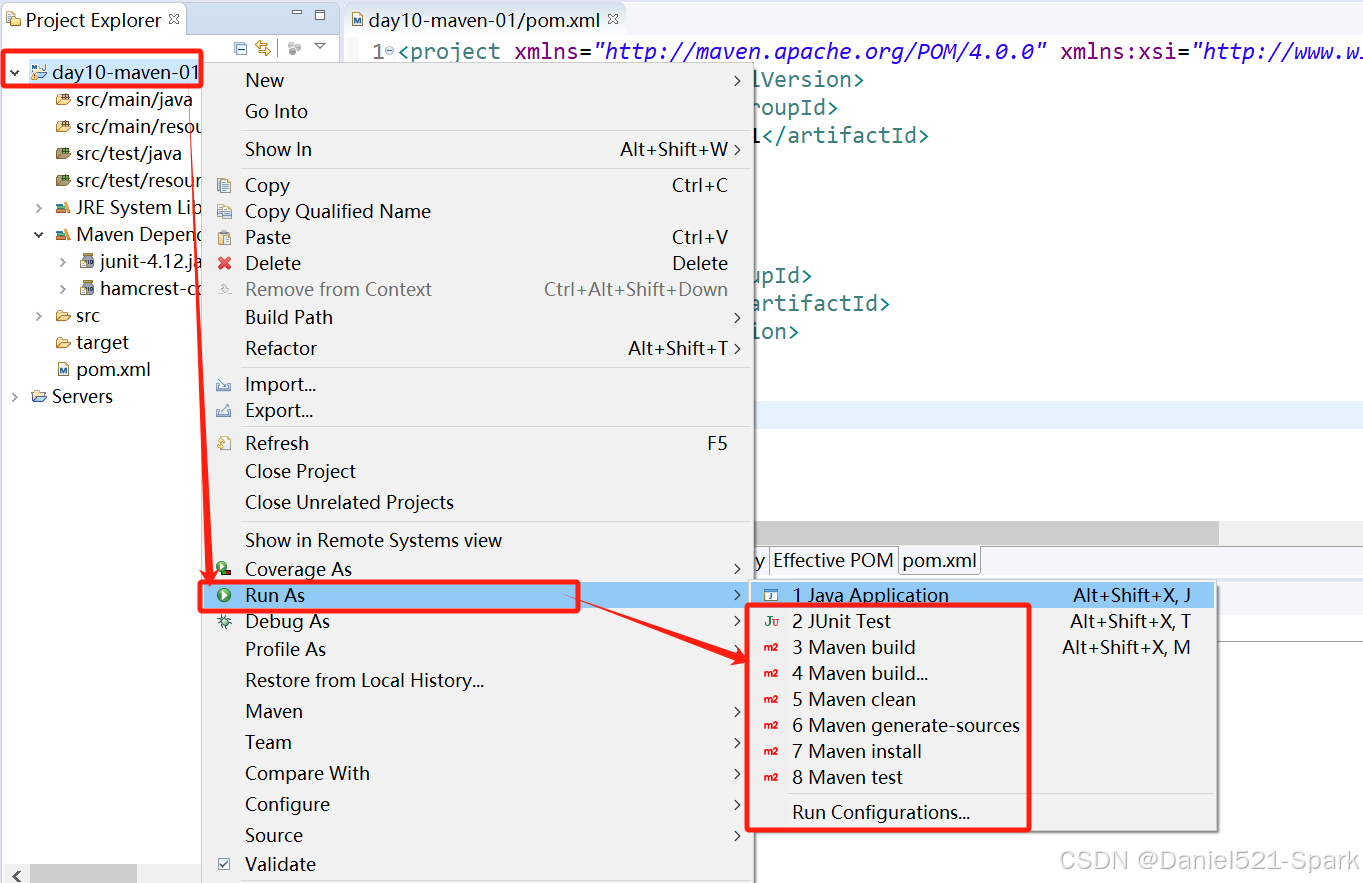The width and height of the screenshot is (1363, 883).
Task: Switch to the Effective POM tab
Action: (x=833, y=561)
